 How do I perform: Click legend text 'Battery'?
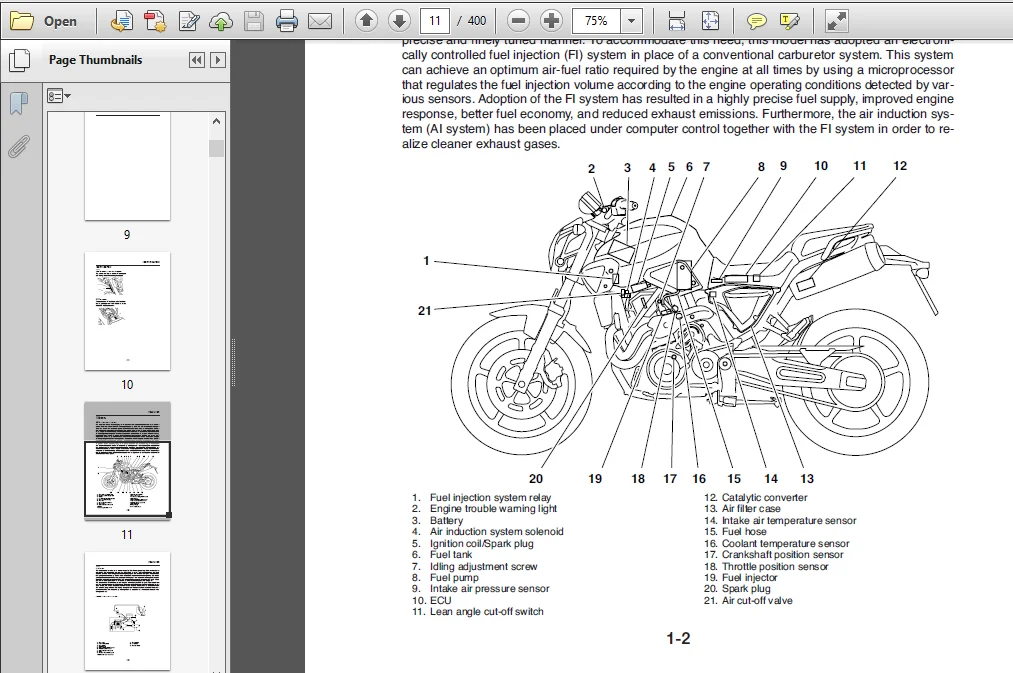[446, 521]
